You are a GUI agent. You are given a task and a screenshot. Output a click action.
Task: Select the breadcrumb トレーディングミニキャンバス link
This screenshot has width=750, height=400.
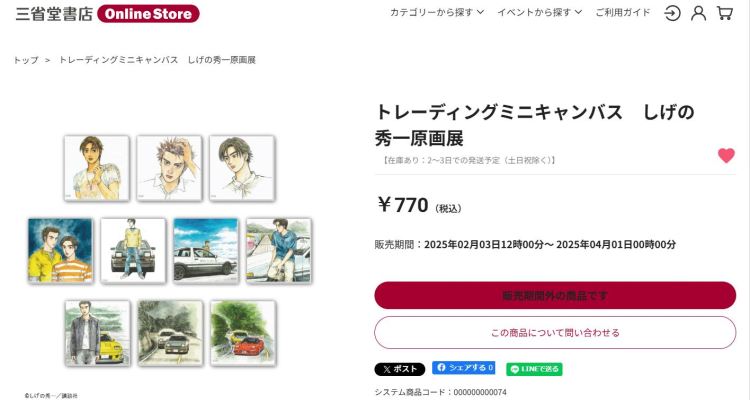point(157,60)
